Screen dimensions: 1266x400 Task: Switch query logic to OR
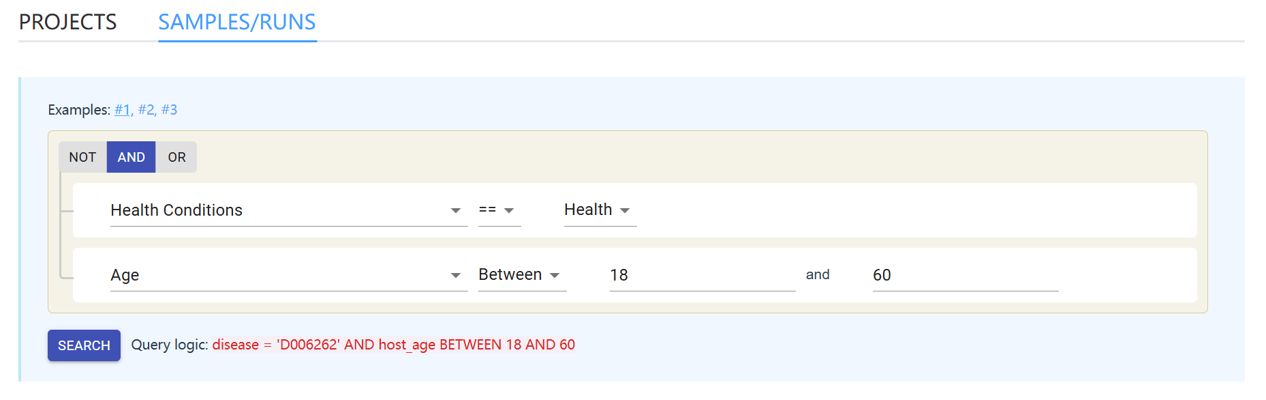click(176, 157)
